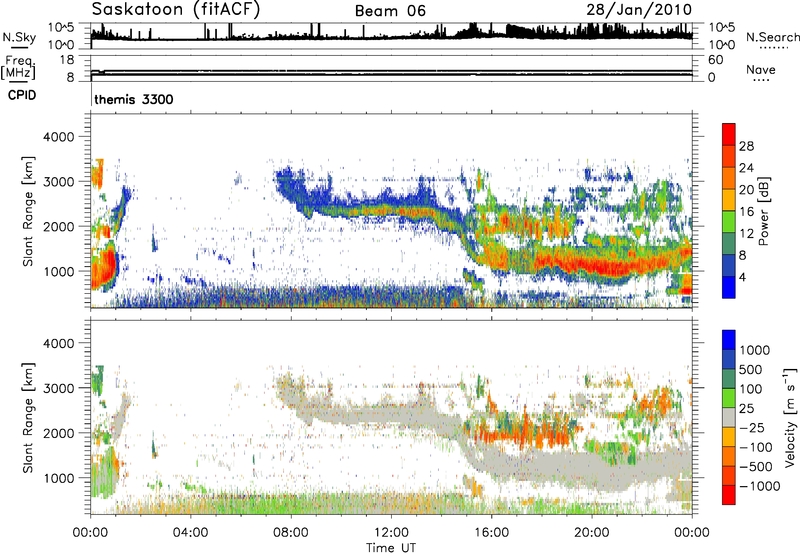Click the red top segment of Power colorbar
The width and height of the screenshot is (800, 554).
pyautogui.click(x=729, y=135)
